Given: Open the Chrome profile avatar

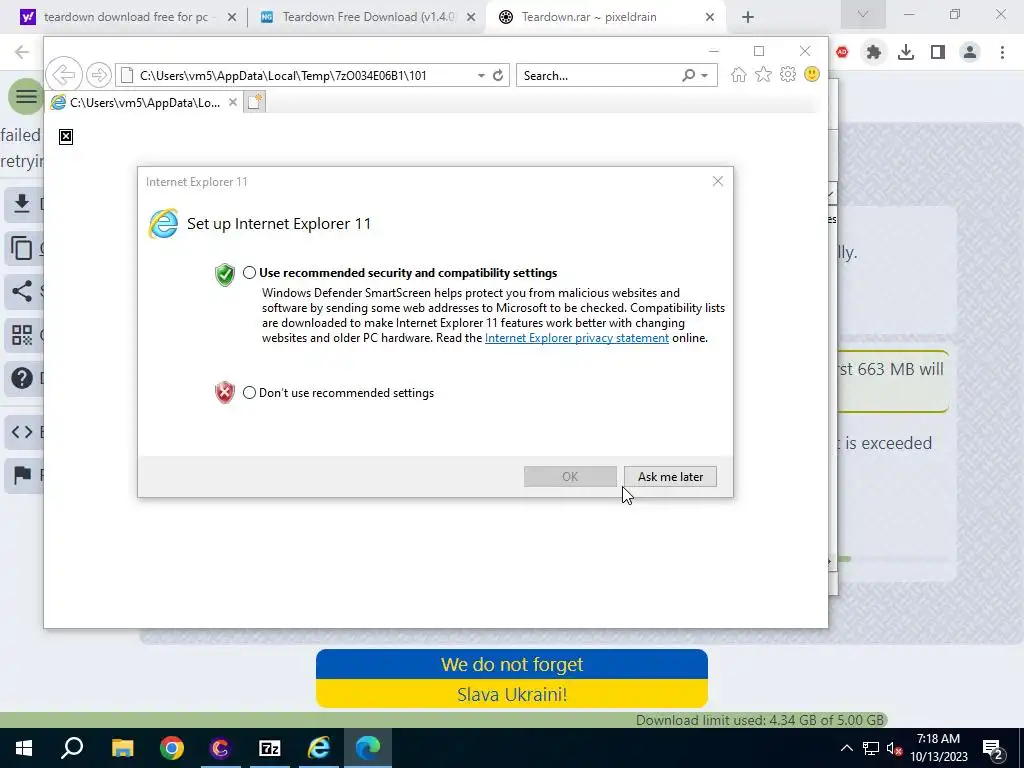Looking at the screenshot, I should [970, 52].
